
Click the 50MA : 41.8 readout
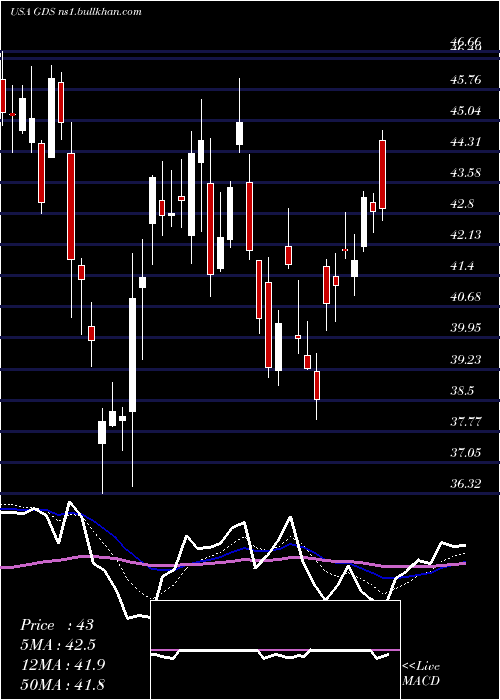coord(62,684)
